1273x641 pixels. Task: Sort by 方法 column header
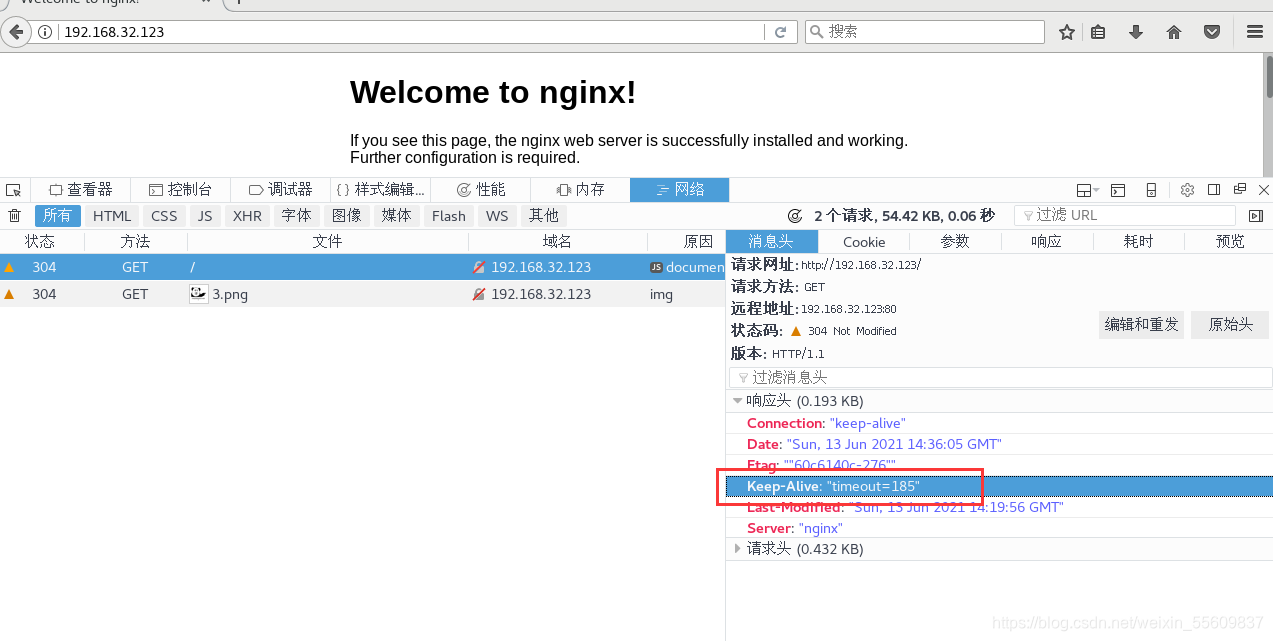136,242
